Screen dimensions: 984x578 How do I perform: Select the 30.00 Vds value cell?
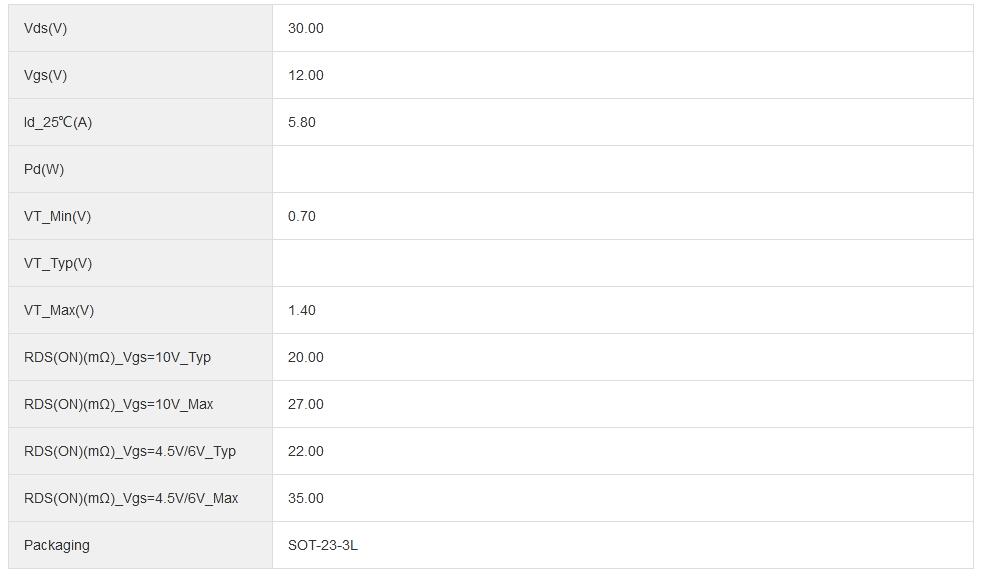pos(306,28)
